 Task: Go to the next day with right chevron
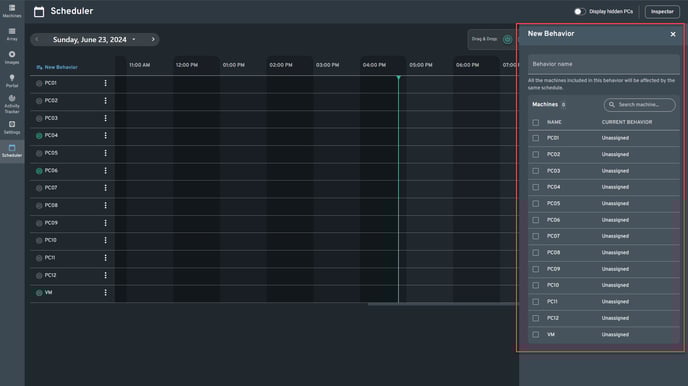[x=153, y=39]
